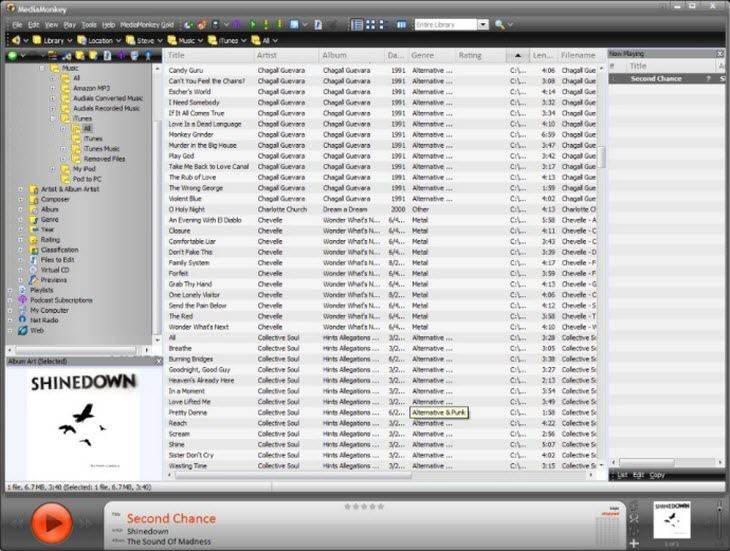Image resolution: width=730 pixels, height=551 pixels.
Task: Close the Now Playing panel
Action: point(721,54)
